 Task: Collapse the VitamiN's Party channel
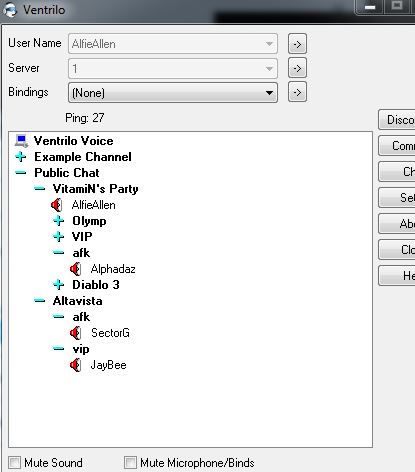(x=40, y=189)
